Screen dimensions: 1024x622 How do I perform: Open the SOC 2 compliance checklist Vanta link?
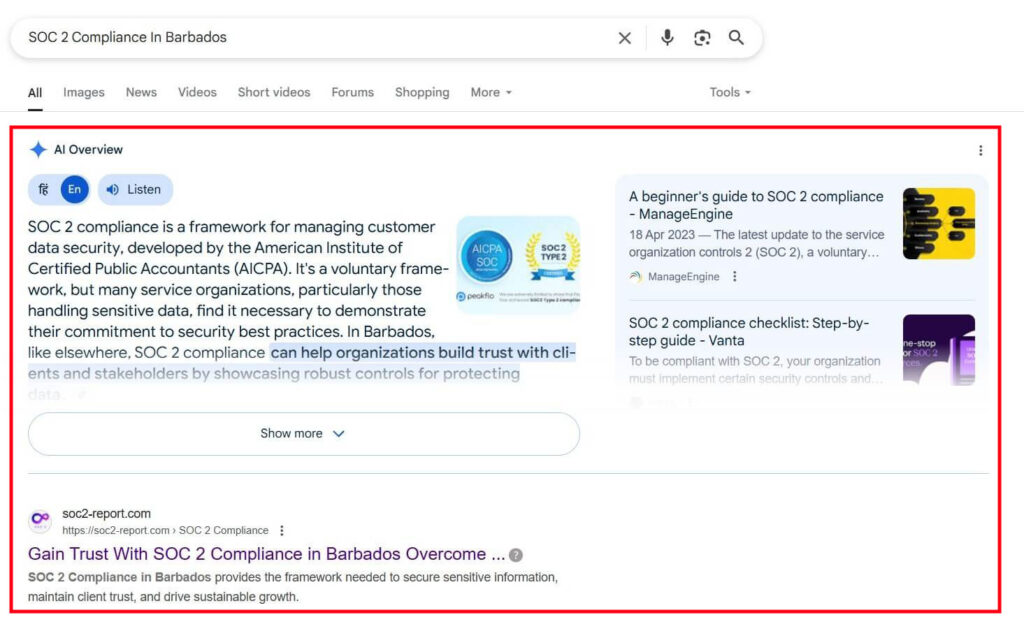point(748,332)
